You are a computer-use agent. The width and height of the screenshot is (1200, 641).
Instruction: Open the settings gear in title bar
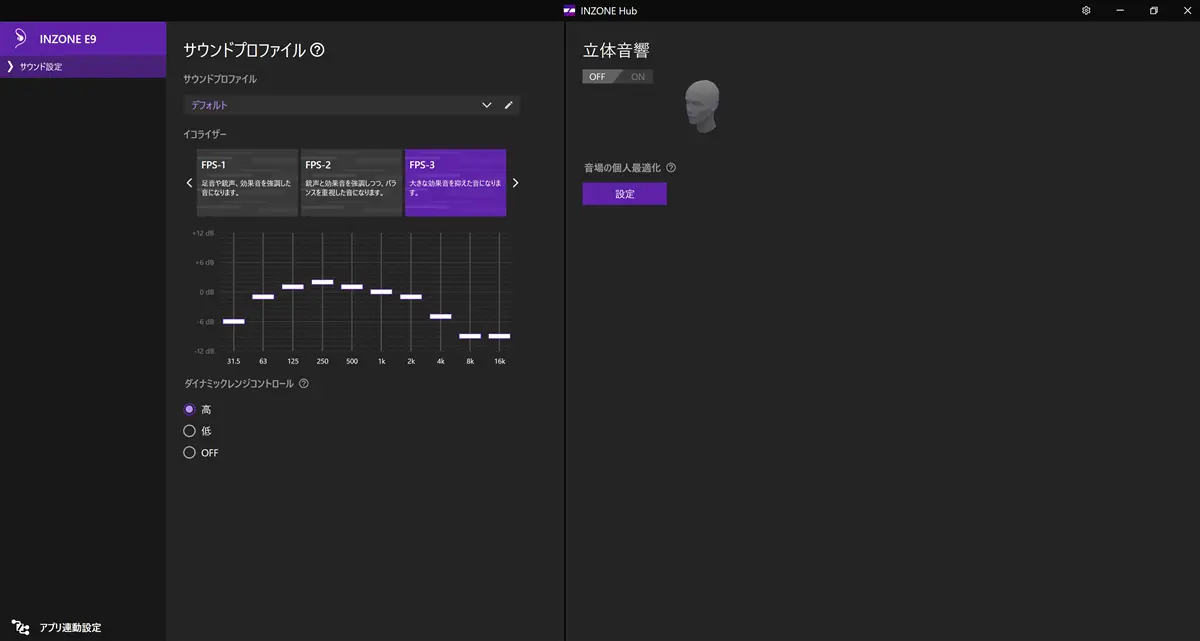pyautogui.click(x=1086, y=11)
